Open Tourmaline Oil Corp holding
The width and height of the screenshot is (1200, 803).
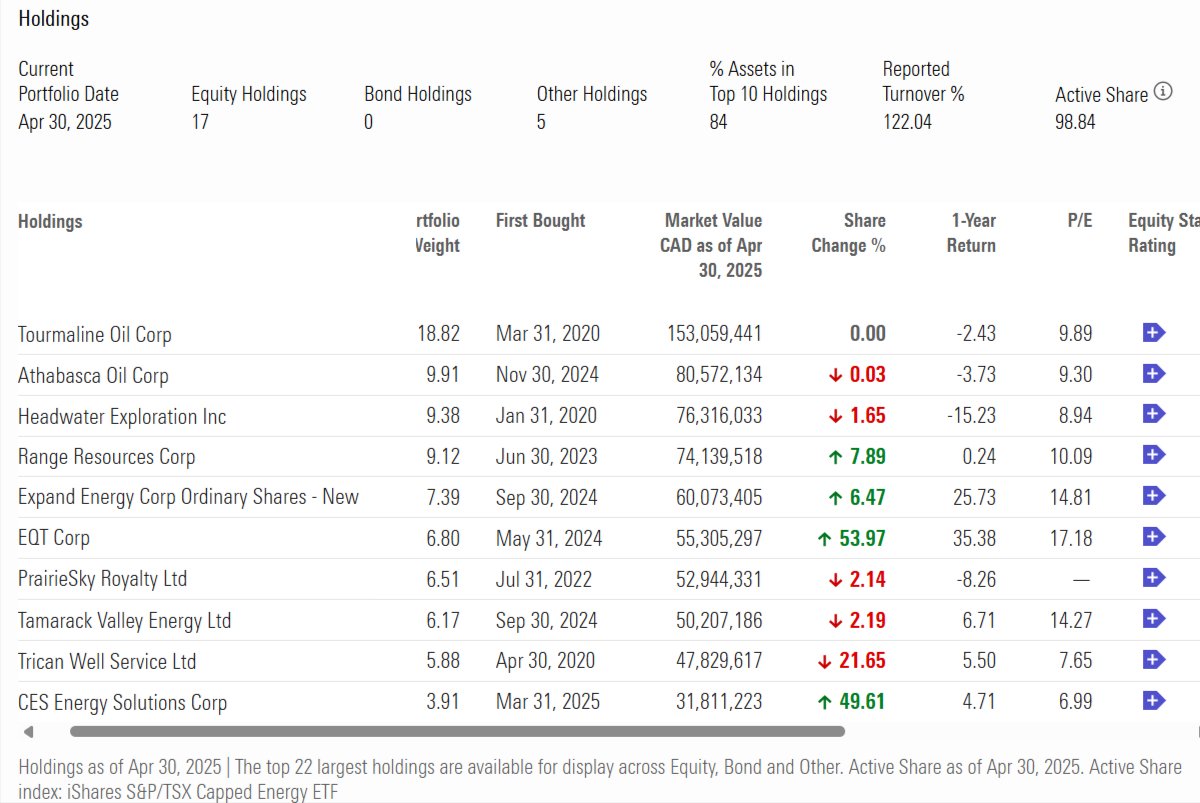click(x=95, y=334)
